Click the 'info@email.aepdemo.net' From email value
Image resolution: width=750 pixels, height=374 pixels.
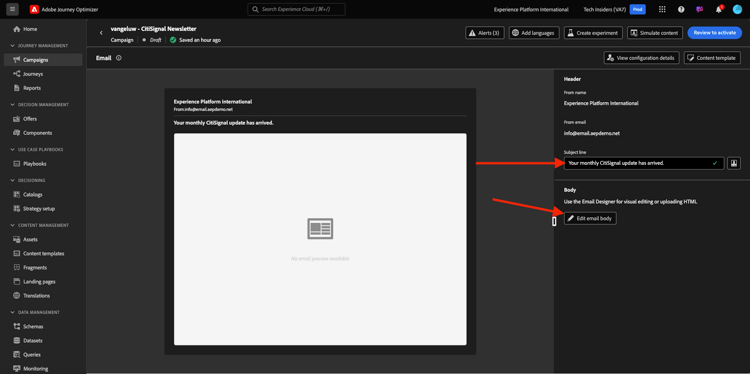pyautogui.click(x=592, y=133)
